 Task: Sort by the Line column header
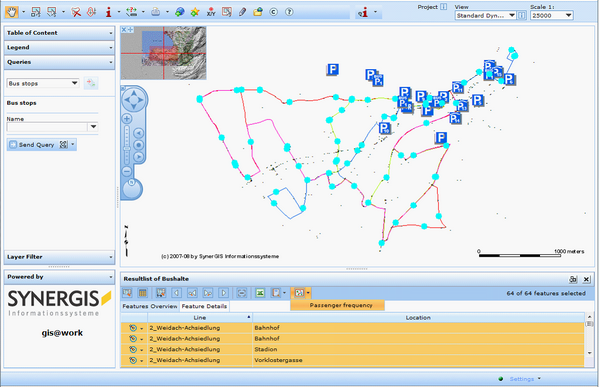click(200, 317)
